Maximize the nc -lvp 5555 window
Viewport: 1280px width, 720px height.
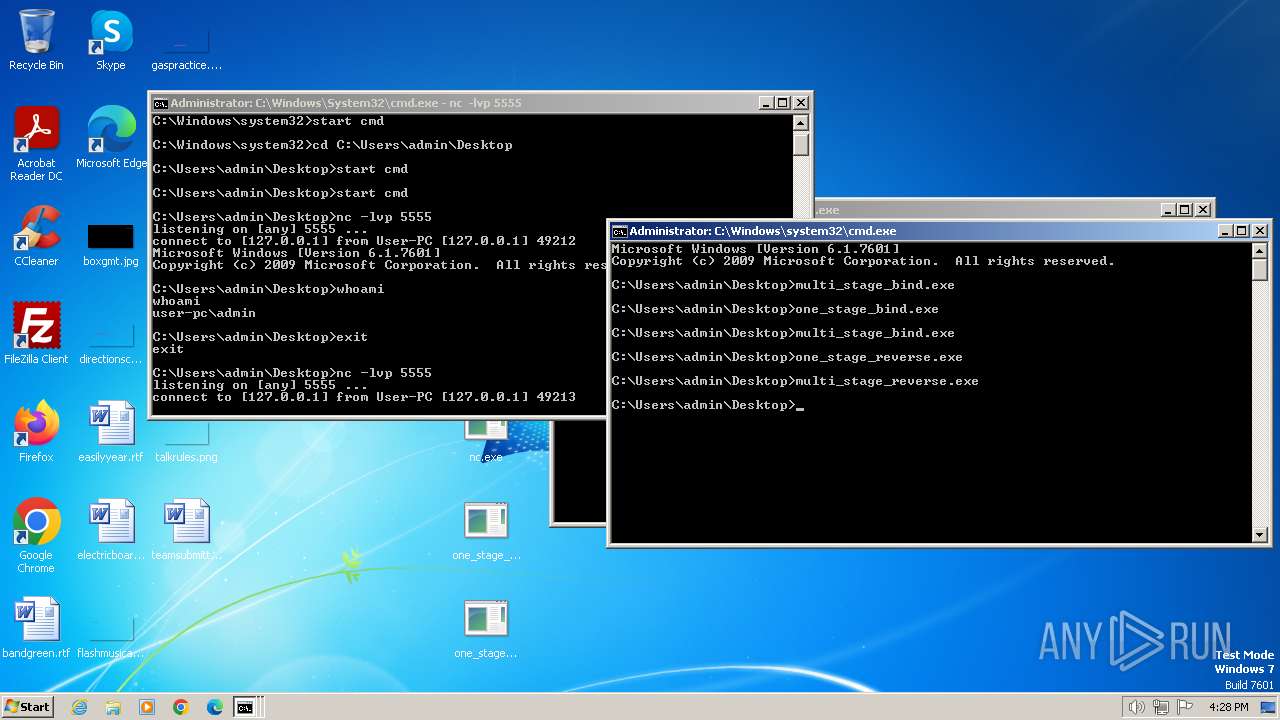click(x=783, y=103)
